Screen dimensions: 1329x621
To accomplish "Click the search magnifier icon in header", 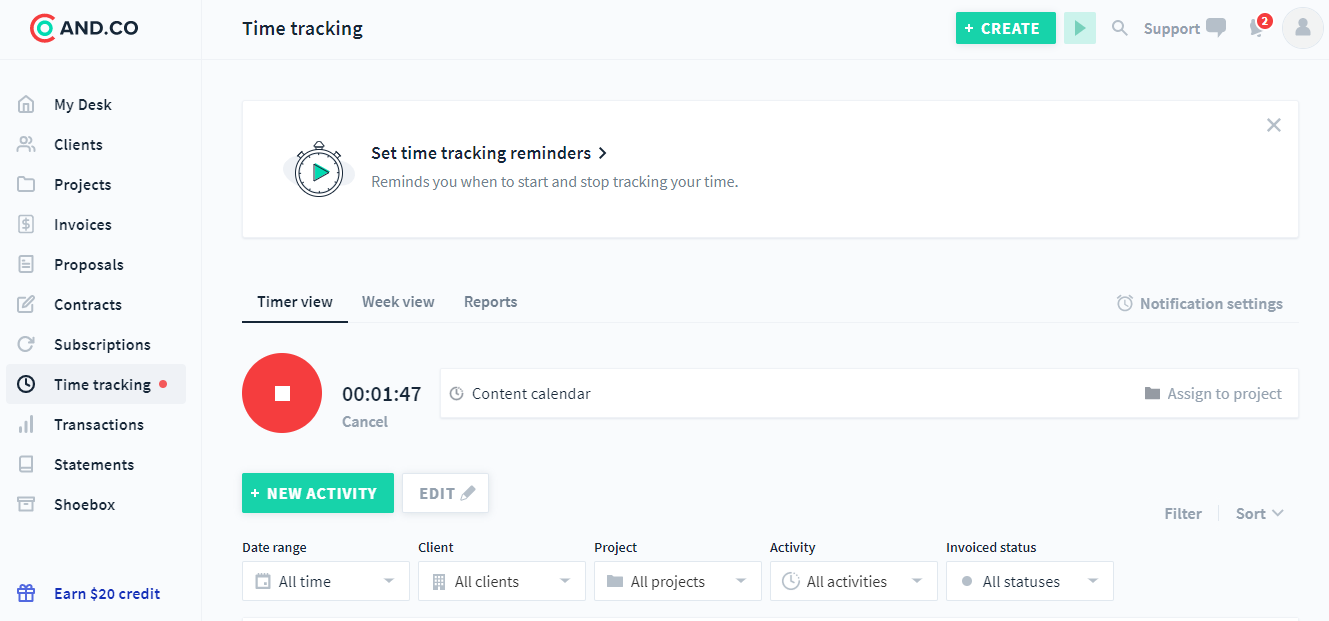I will [1120, 28].
